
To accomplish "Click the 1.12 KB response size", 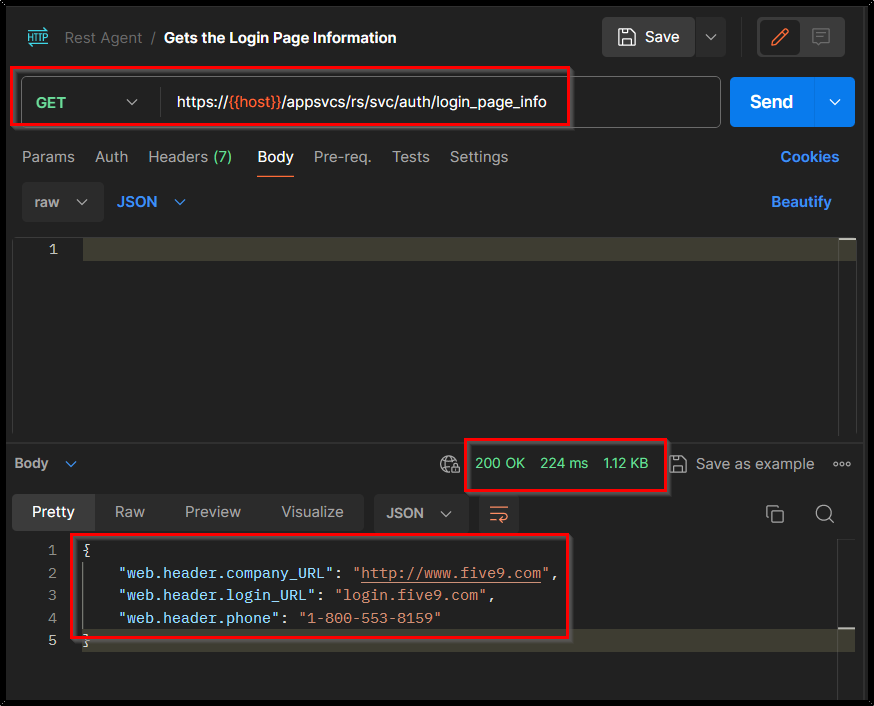I will click(x=625, y=464).
